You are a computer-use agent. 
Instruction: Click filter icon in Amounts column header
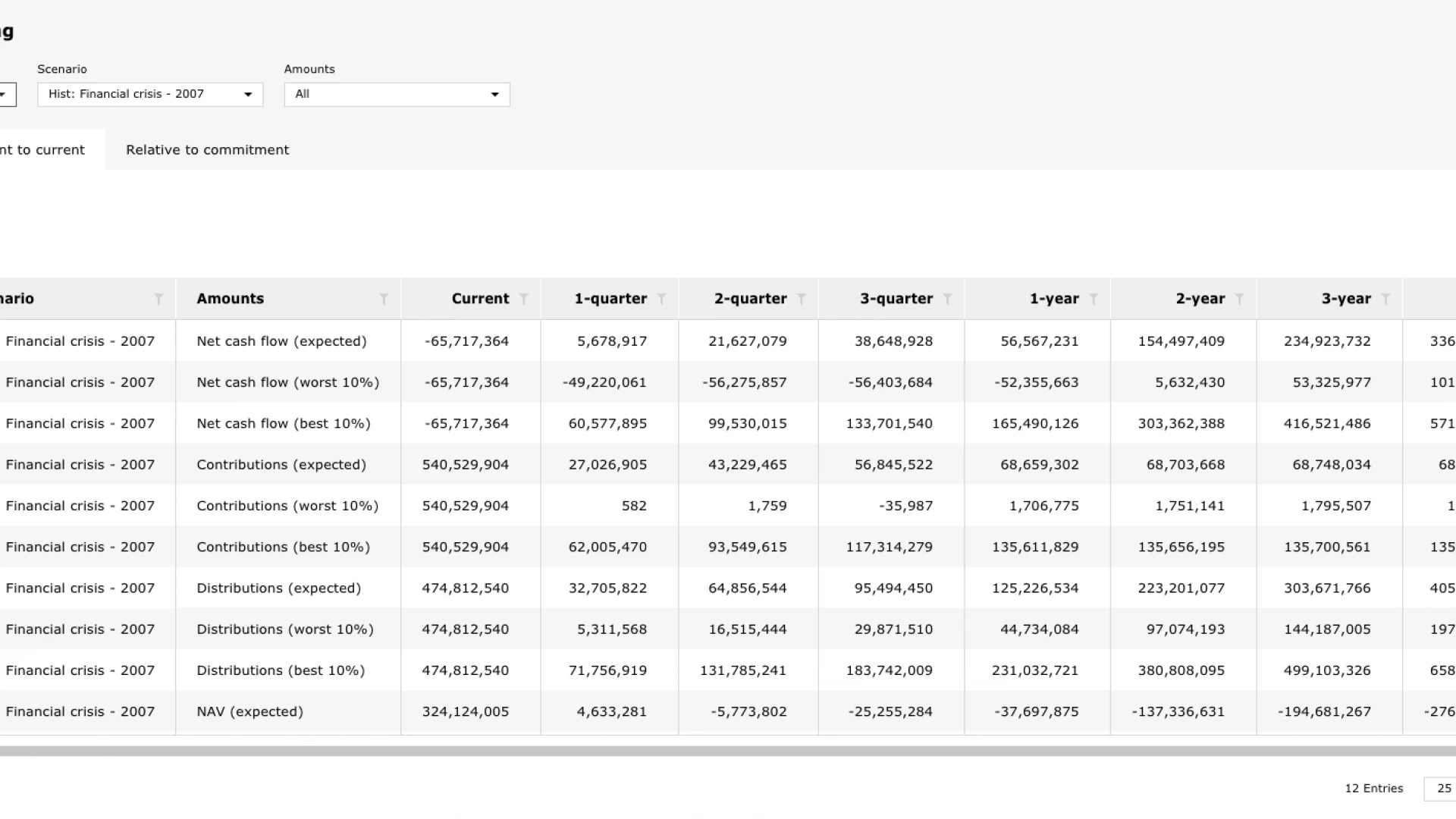coord(384,300)
